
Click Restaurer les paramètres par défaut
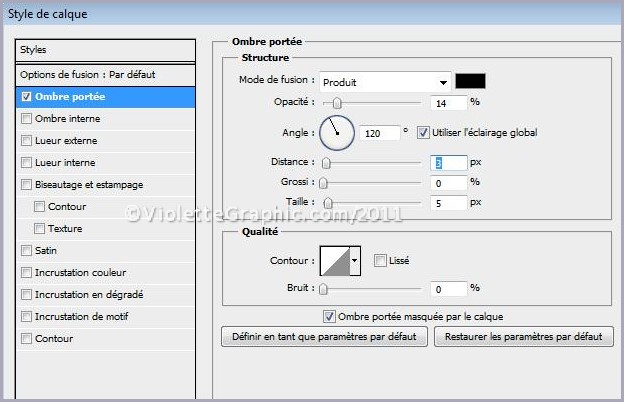click(x=523, y=337)
